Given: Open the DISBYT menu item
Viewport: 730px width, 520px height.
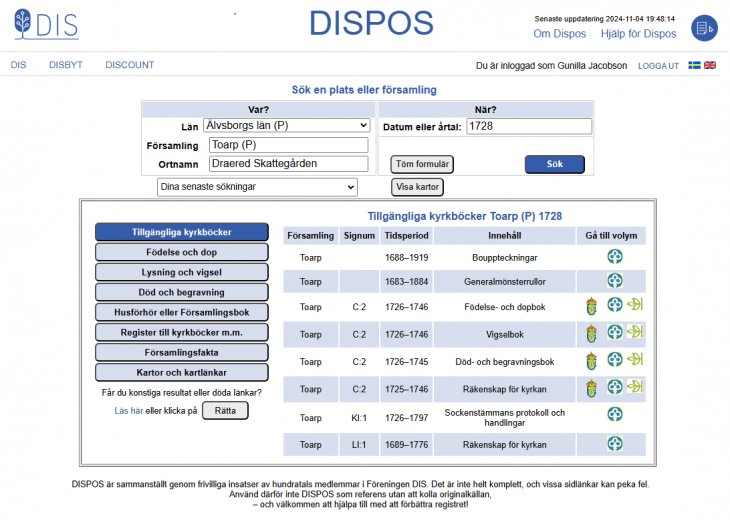Looking at the screenshot, I should pyautogui.click(x=66, y=65).
